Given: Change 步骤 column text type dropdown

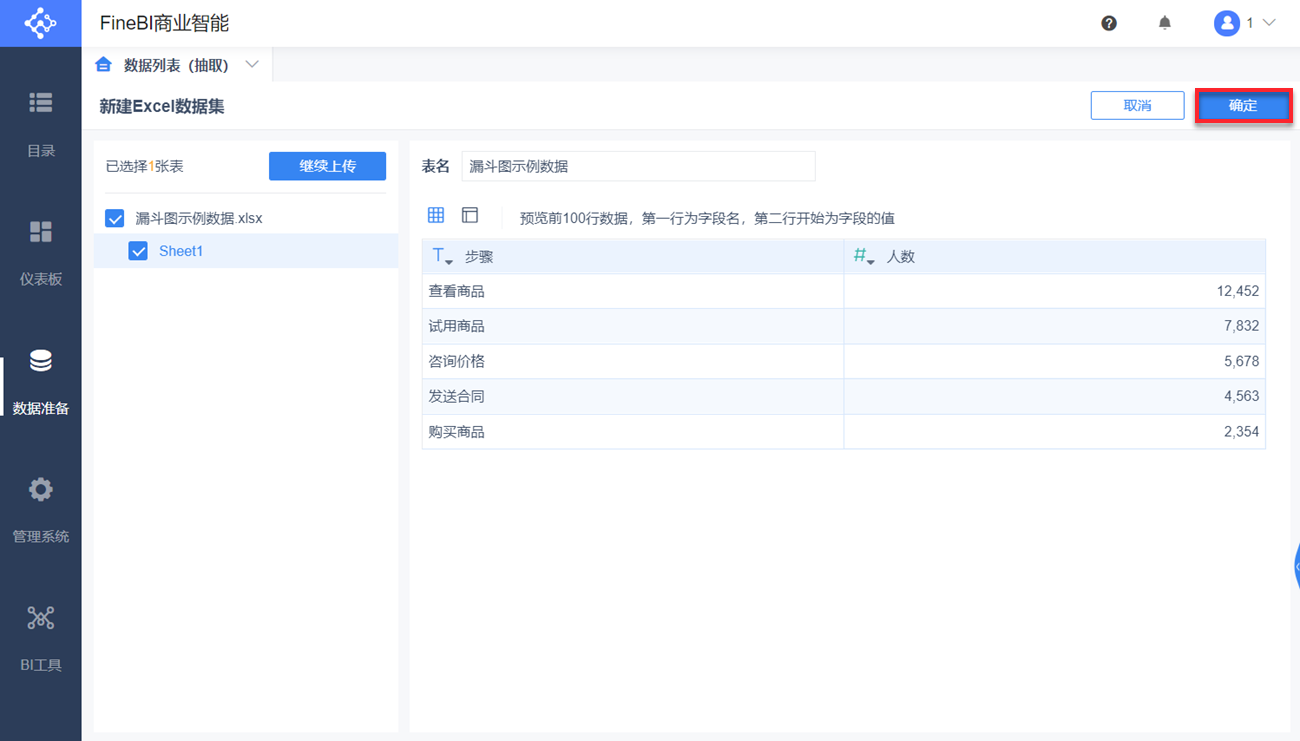Looking at the screenshot, I should click(441, 257).
